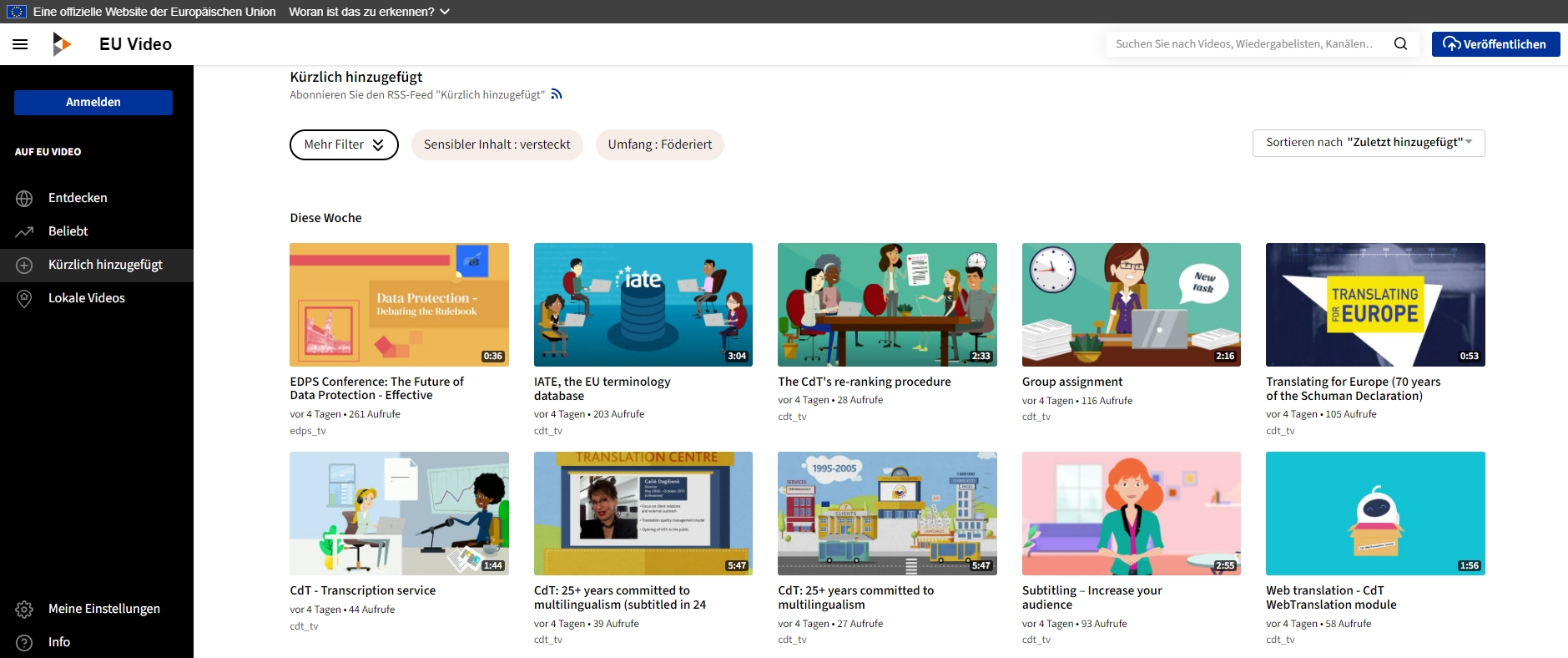This screenshot has width=1568, height=658.
Task: Open cdt_tv channel under Transcription service
Action: [x=304, y=626]
